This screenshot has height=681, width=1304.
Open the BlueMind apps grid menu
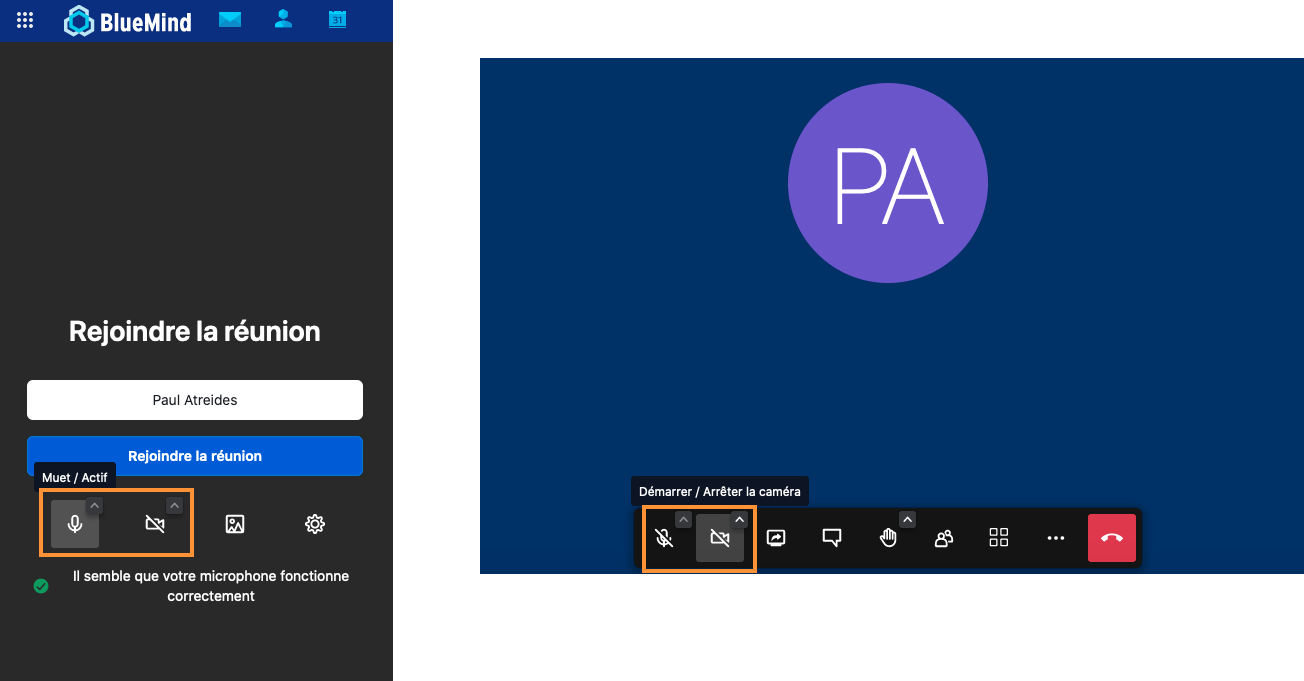[25, 20]
